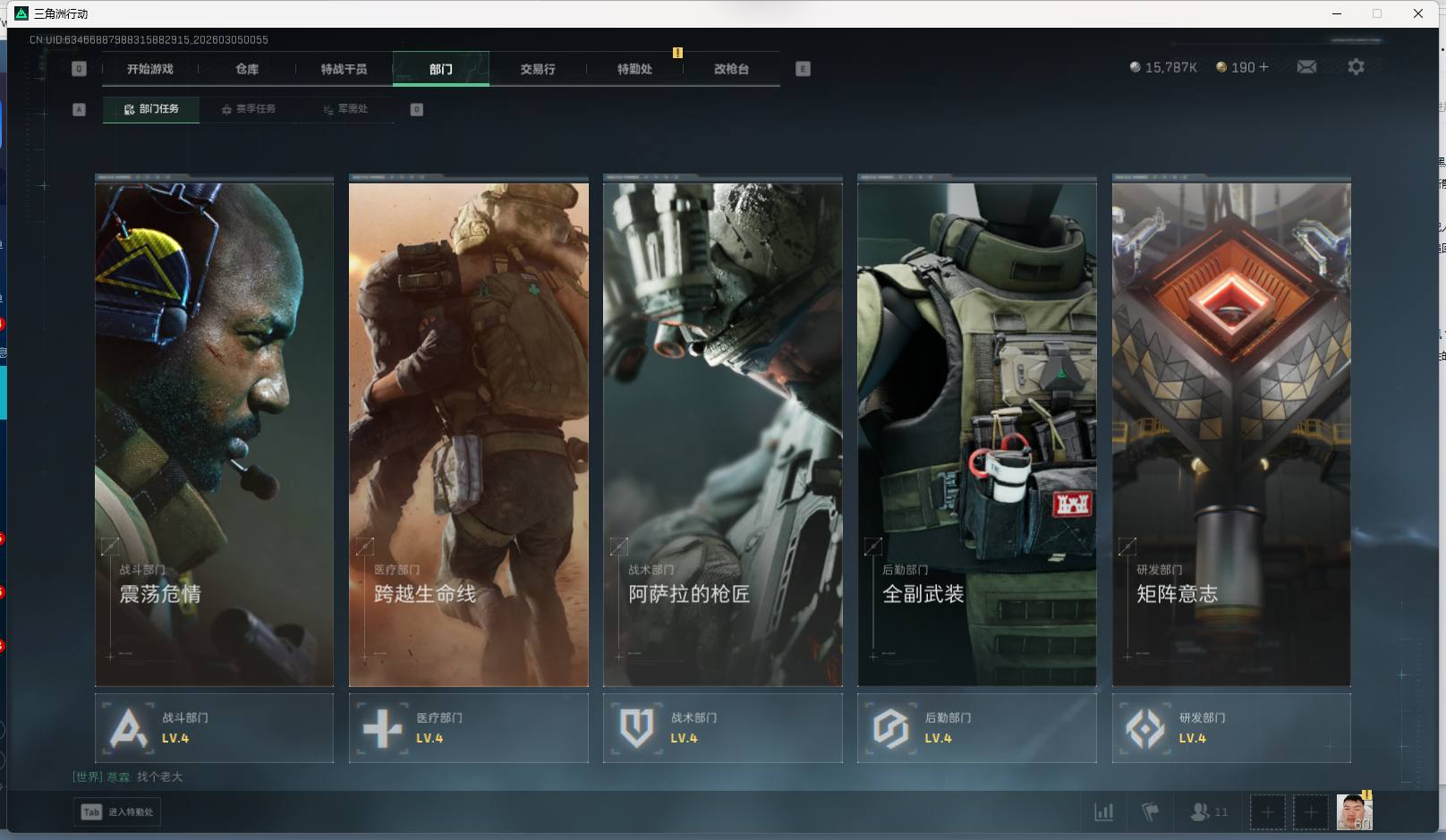
Task: Click the 研发部门 diamond emblem icon
Action: coord(1144,728)
